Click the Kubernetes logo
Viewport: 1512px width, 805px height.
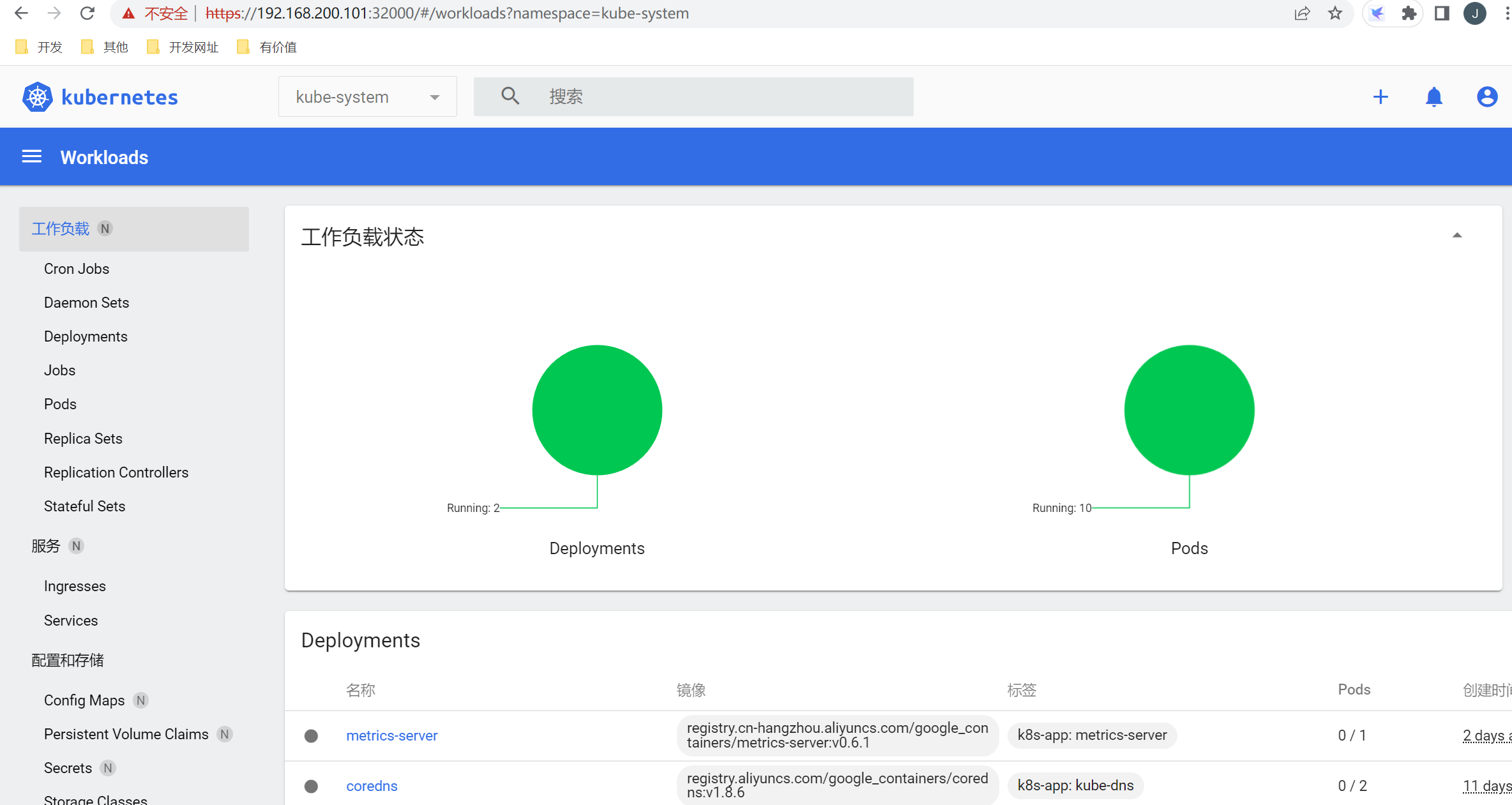click(x=100, y=97)
